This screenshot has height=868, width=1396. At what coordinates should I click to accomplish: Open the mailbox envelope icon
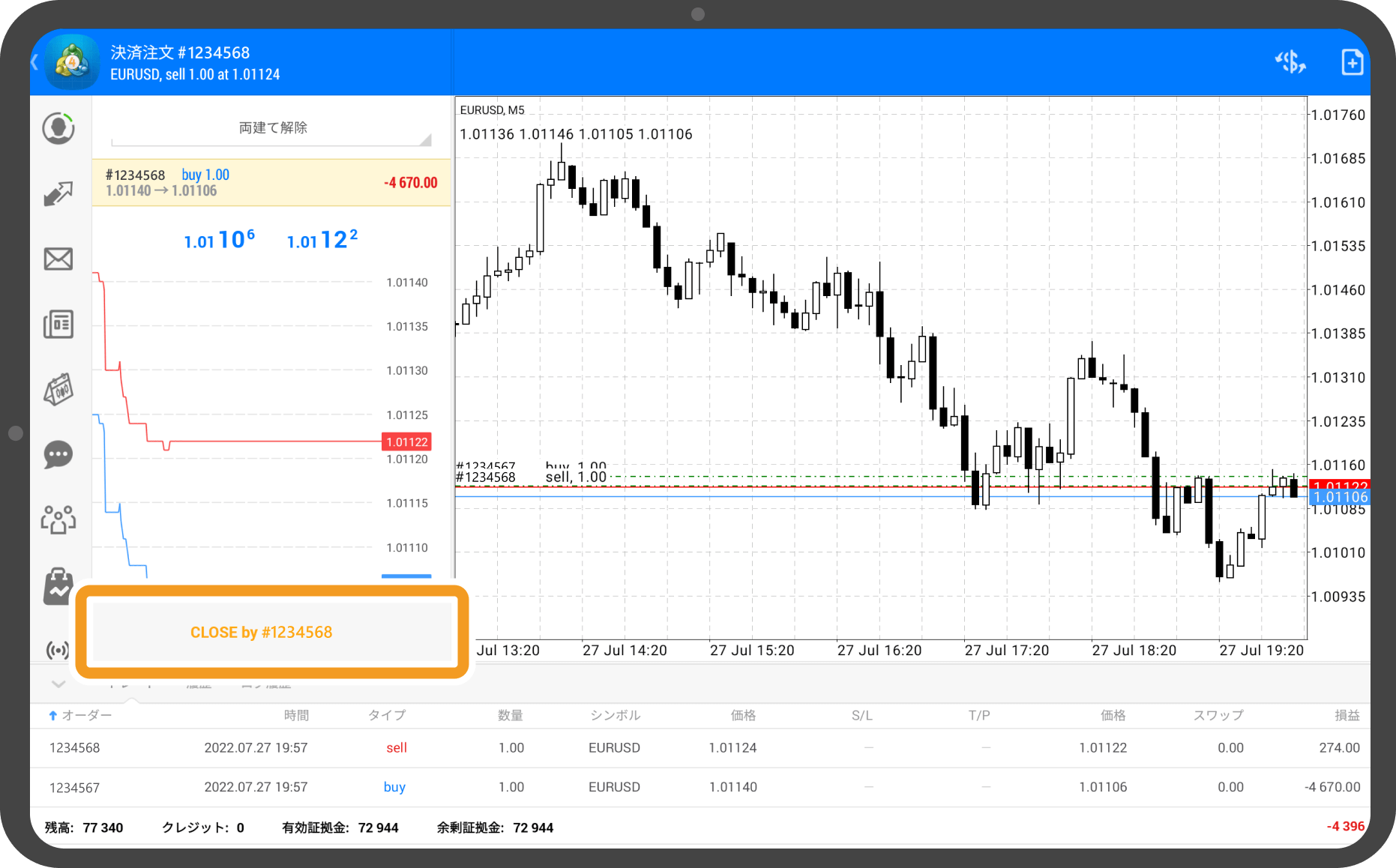(58, 259)
